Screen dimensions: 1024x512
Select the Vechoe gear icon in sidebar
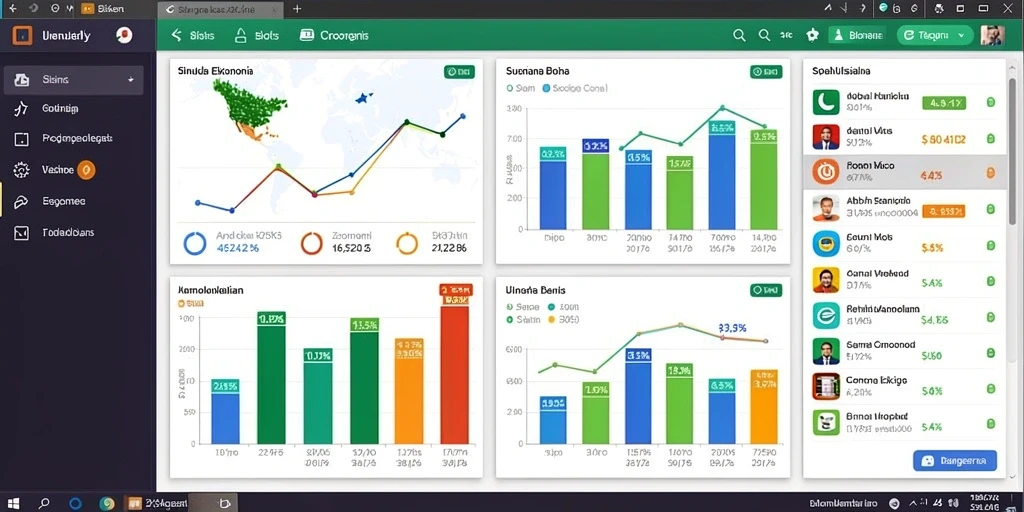click(22, 170)
